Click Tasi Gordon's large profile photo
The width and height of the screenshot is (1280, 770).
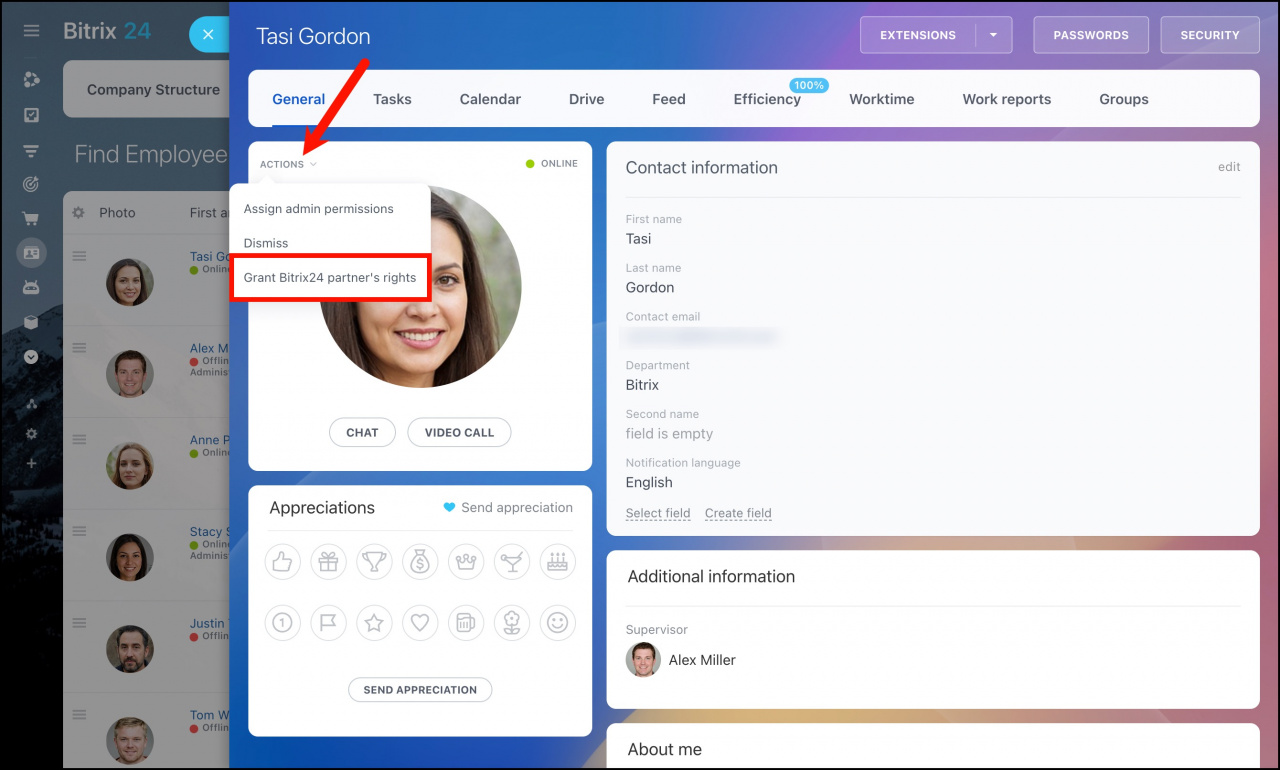pyautogui.click(x=420, y=287)
